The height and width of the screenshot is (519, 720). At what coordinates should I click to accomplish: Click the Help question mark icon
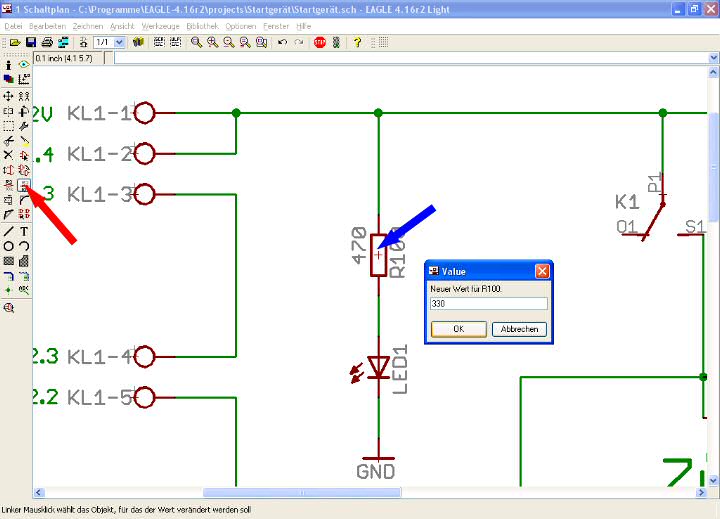click(x=357, y=43)
